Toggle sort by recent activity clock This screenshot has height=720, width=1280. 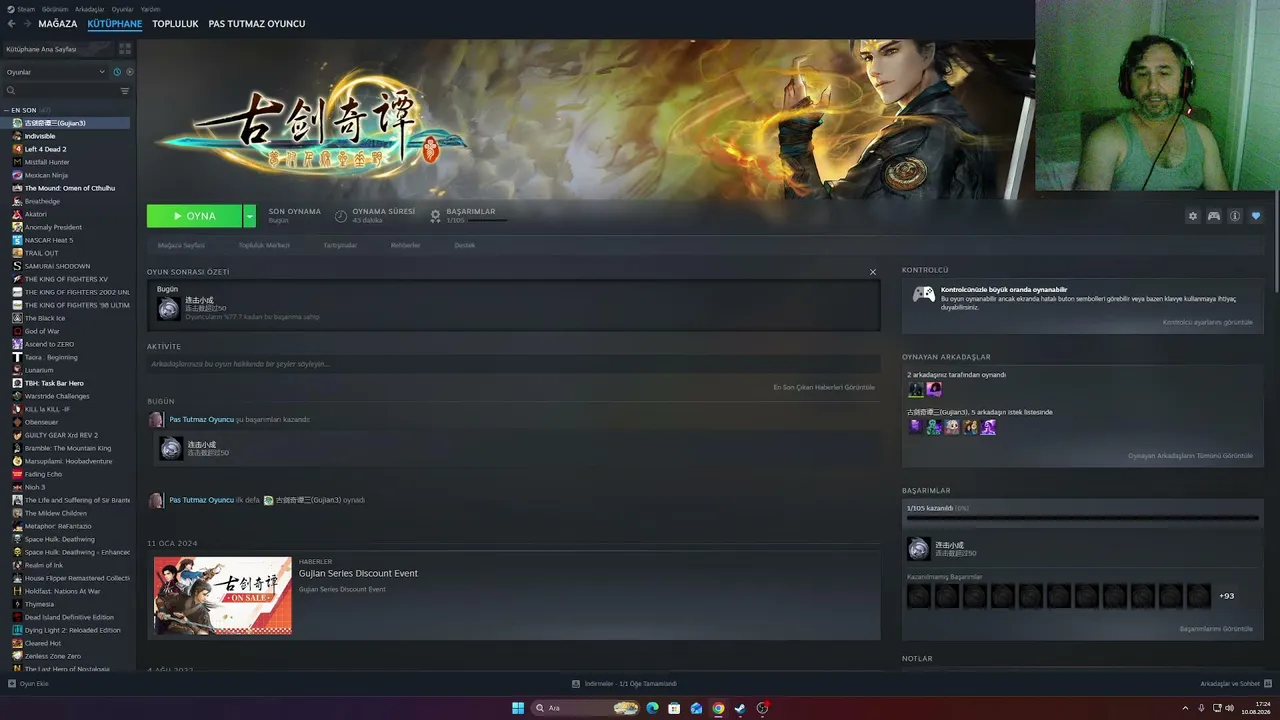[117, 72]
